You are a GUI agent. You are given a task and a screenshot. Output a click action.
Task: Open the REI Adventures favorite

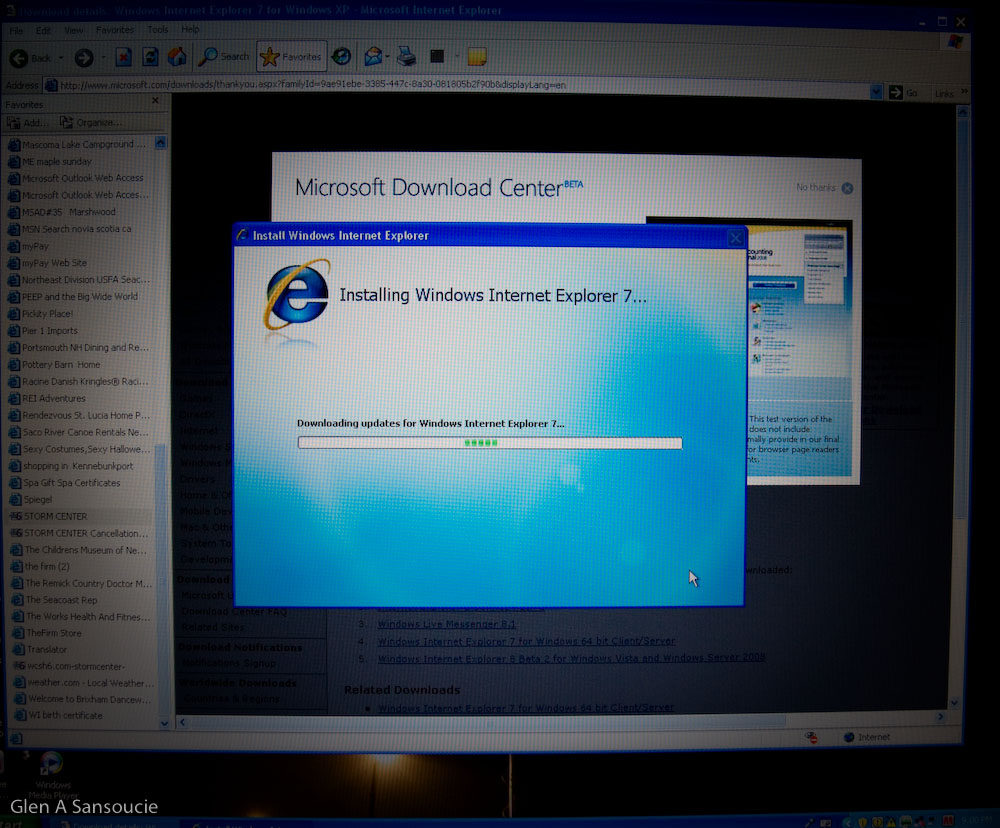(54, 399)
